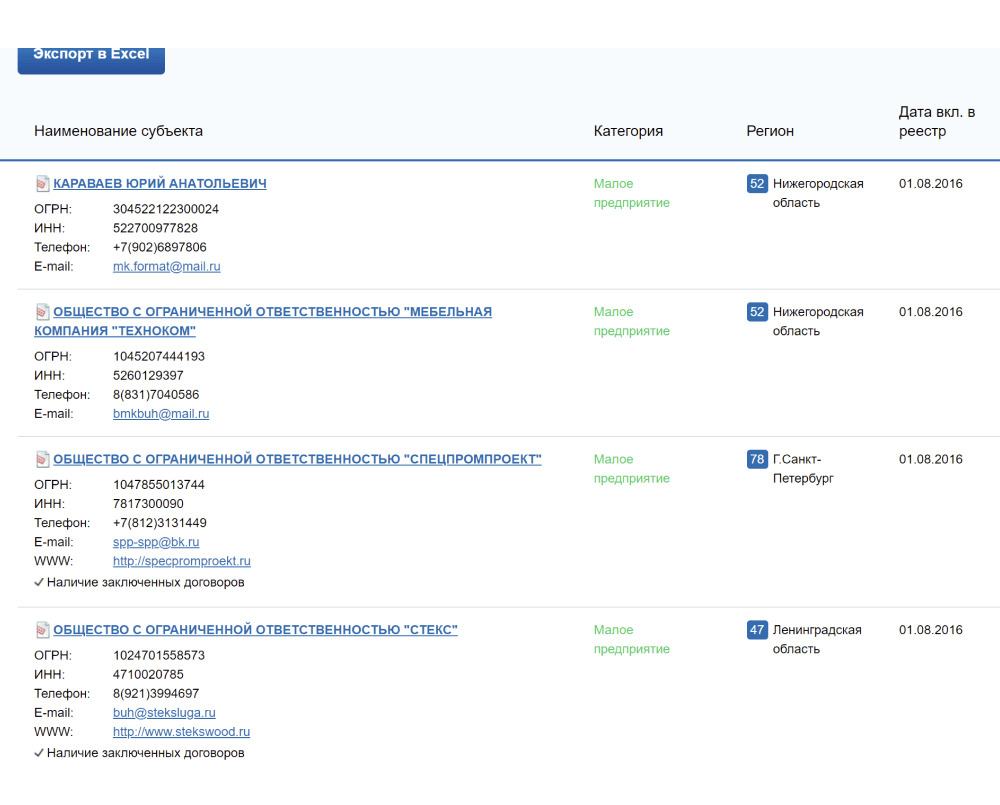Click region badge 47 for Ленинградская область
The image size is (1000, 805).
(757, 631)
